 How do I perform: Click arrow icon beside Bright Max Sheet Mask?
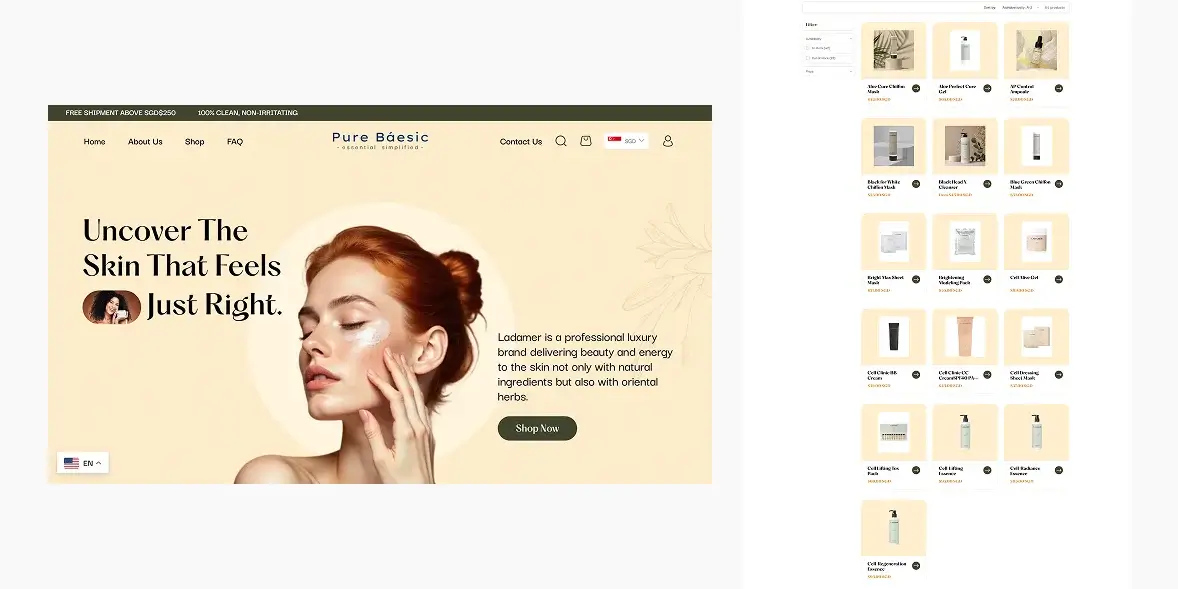tap(916, 279)
